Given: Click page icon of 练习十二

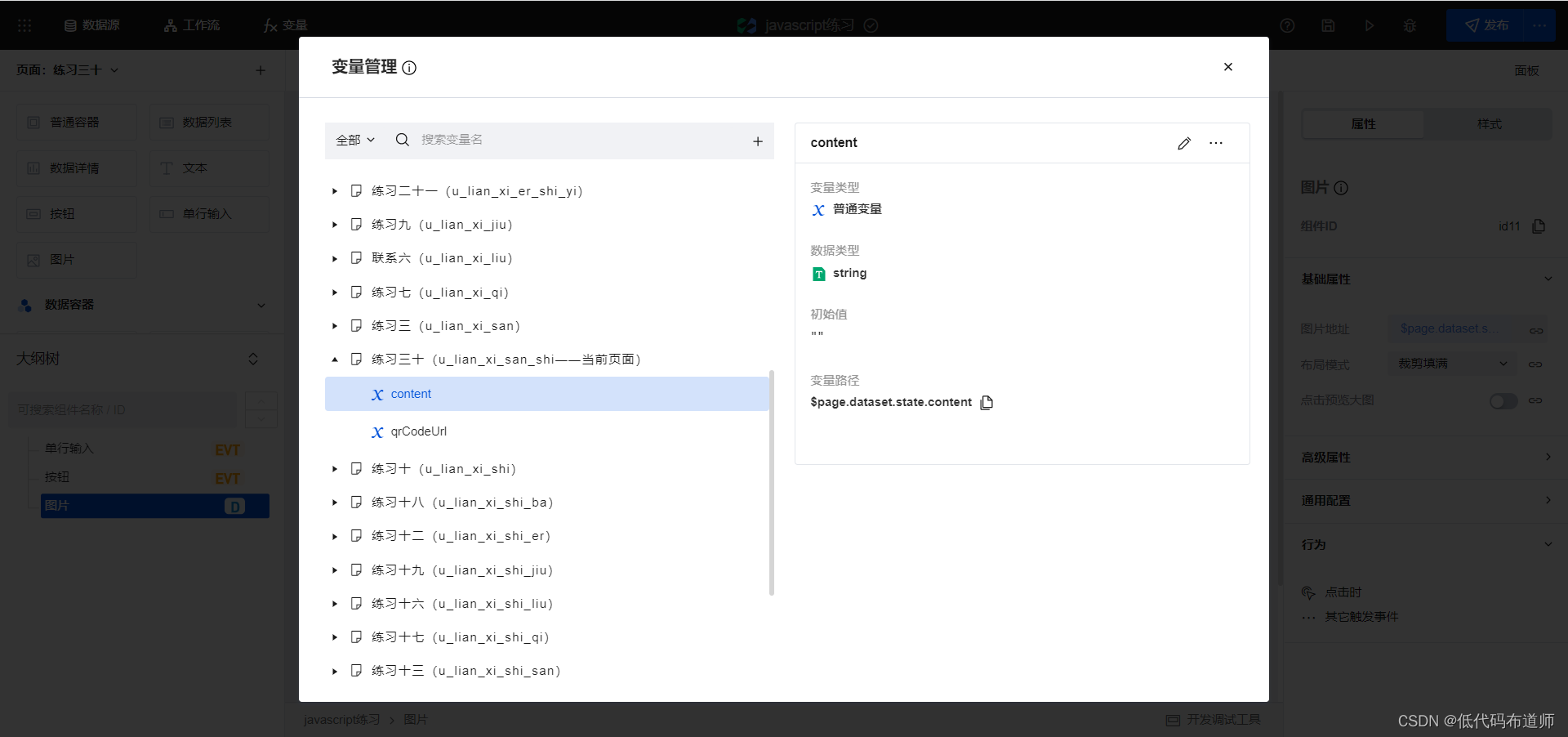Looking at the screenshot, I should tap(356, 536).
